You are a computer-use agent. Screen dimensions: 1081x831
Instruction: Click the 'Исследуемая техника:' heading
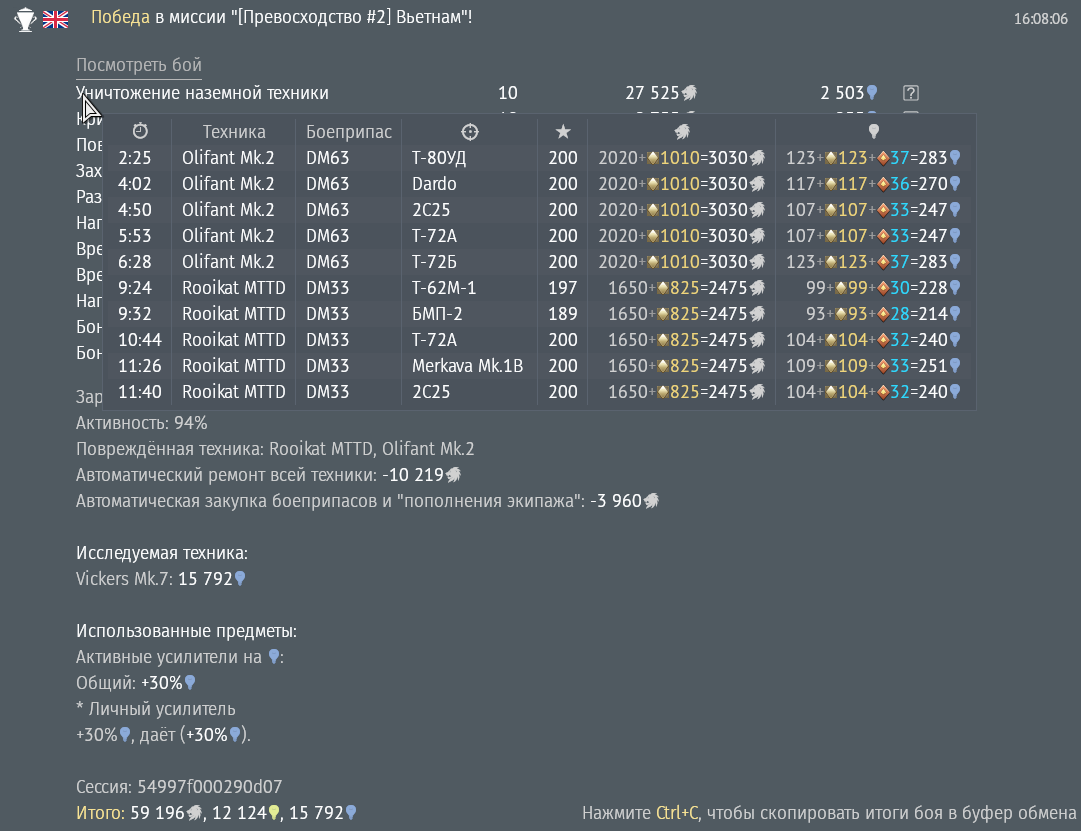click(x=162, y=553)
